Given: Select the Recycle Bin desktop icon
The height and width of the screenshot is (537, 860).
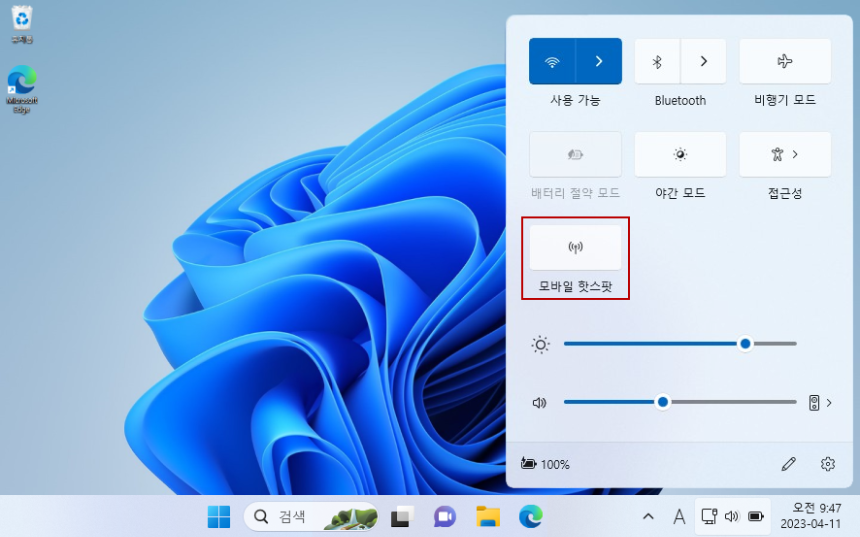Looking at the screenshot, I should [x=22, y=24].
